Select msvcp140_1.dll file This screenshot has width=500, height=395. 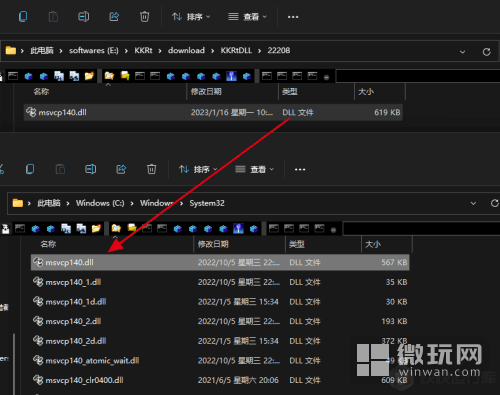pyautogui.click(x=220, y=282)
